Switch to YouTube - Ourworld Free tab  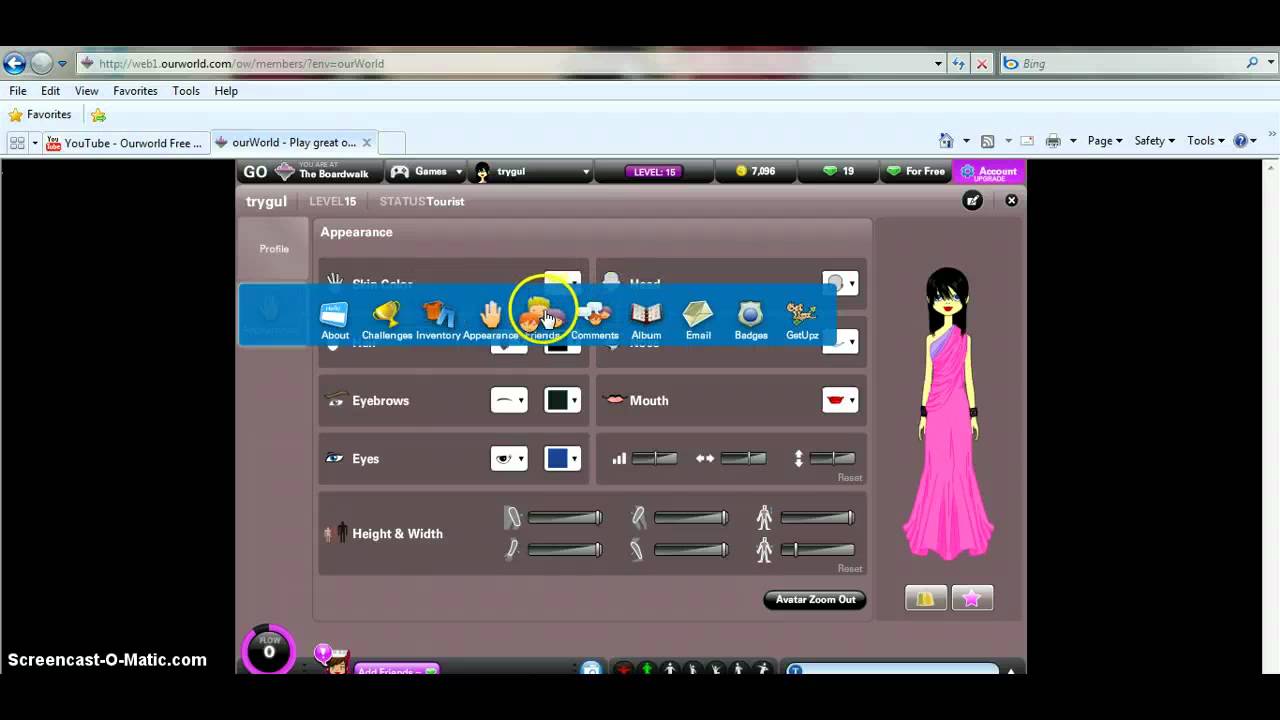pyautogui.click(x=125, y=142)
